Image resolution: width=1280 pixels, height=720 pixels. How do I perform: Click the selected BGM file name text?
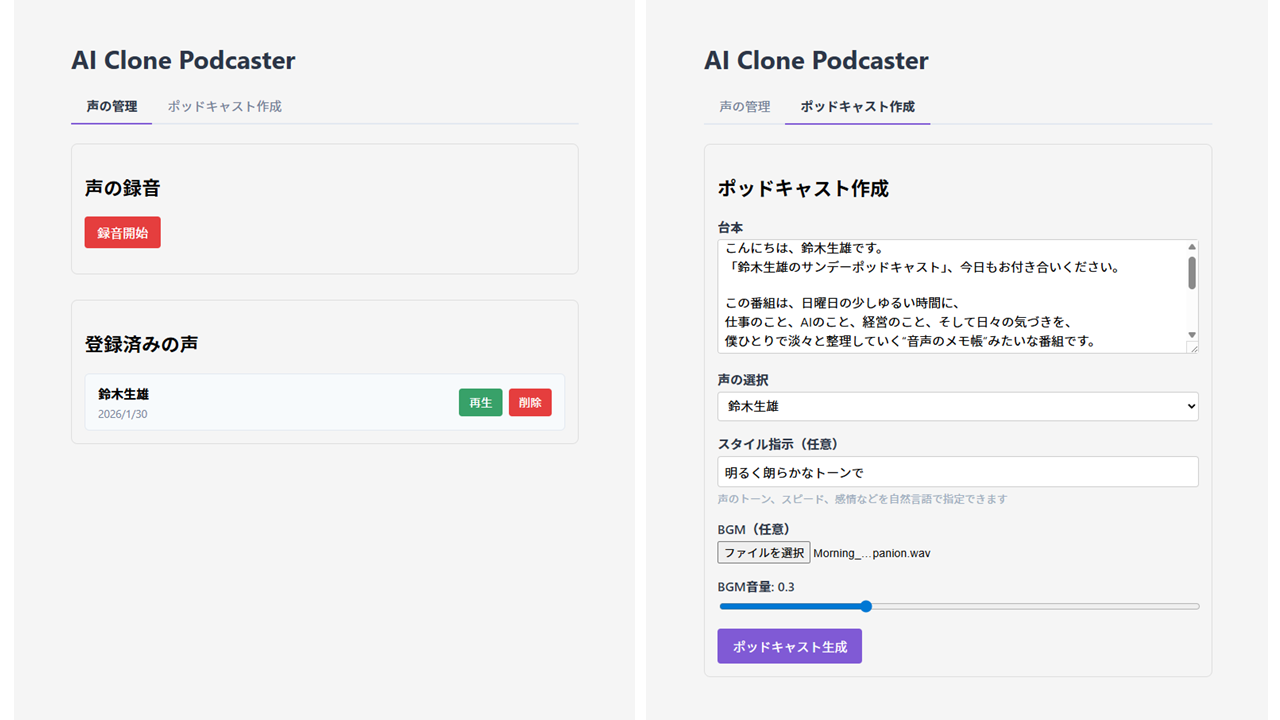click(872, 553)
